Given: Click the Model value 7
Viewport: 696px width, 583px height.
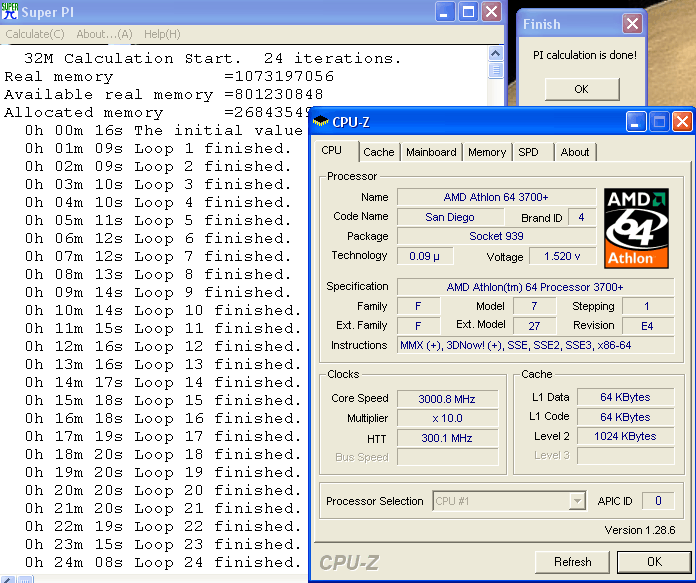Looking at the screenshot, I should 534,306.
